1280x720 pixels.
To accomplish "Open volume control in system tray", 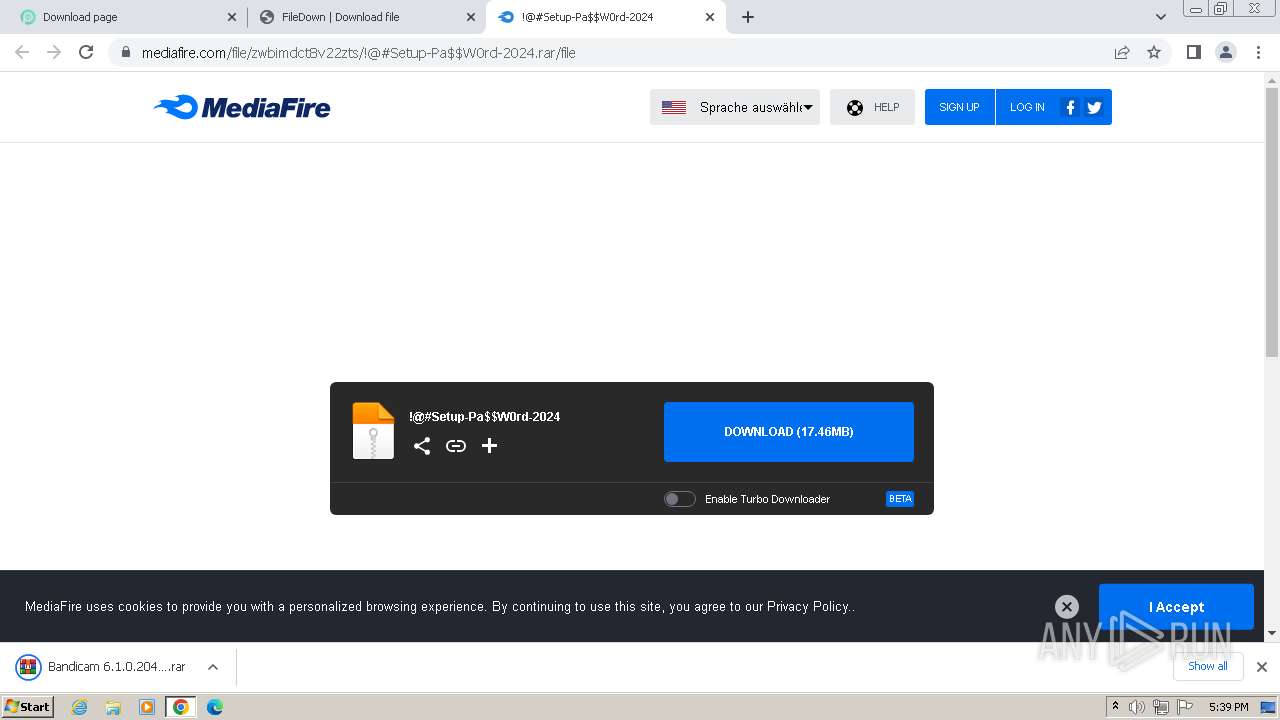I will click(1137, 707).
